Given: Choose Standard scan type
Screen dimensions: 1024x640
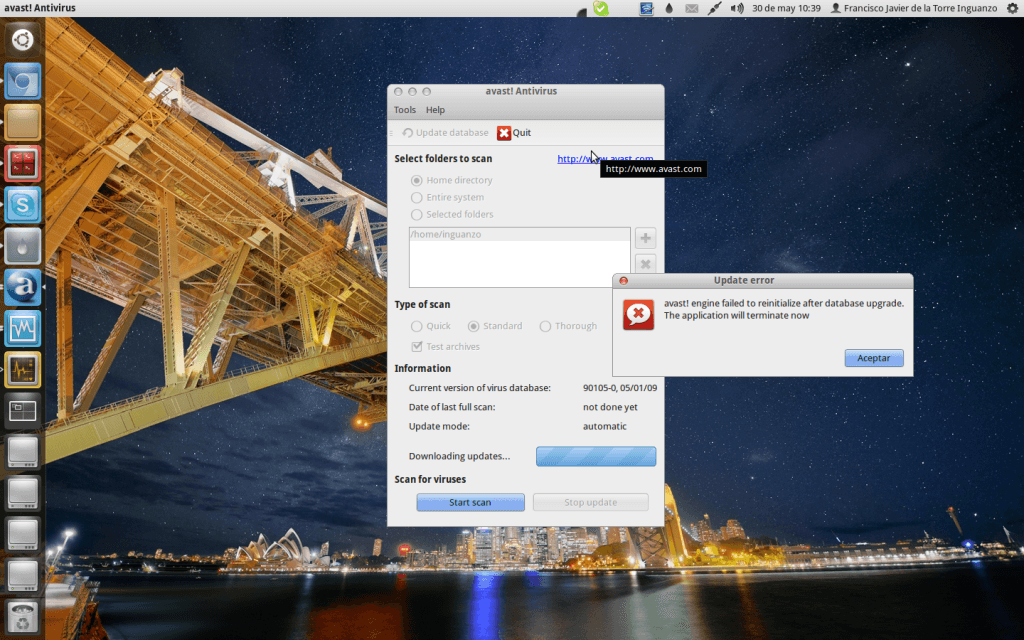Looking at the screenshot, I should point(473,326).
